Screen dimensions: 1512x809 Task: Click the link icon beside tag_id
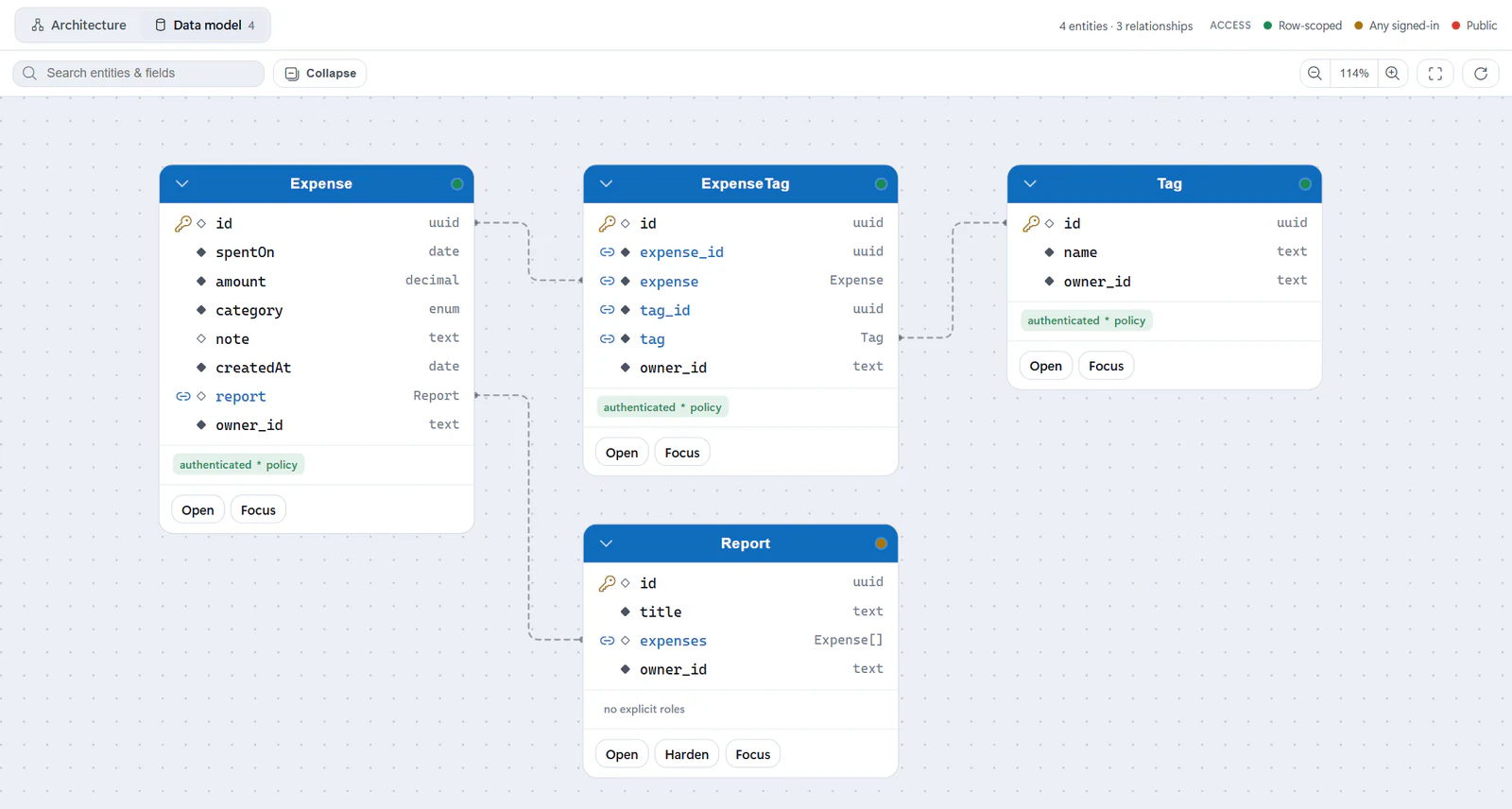coord(608,310)
